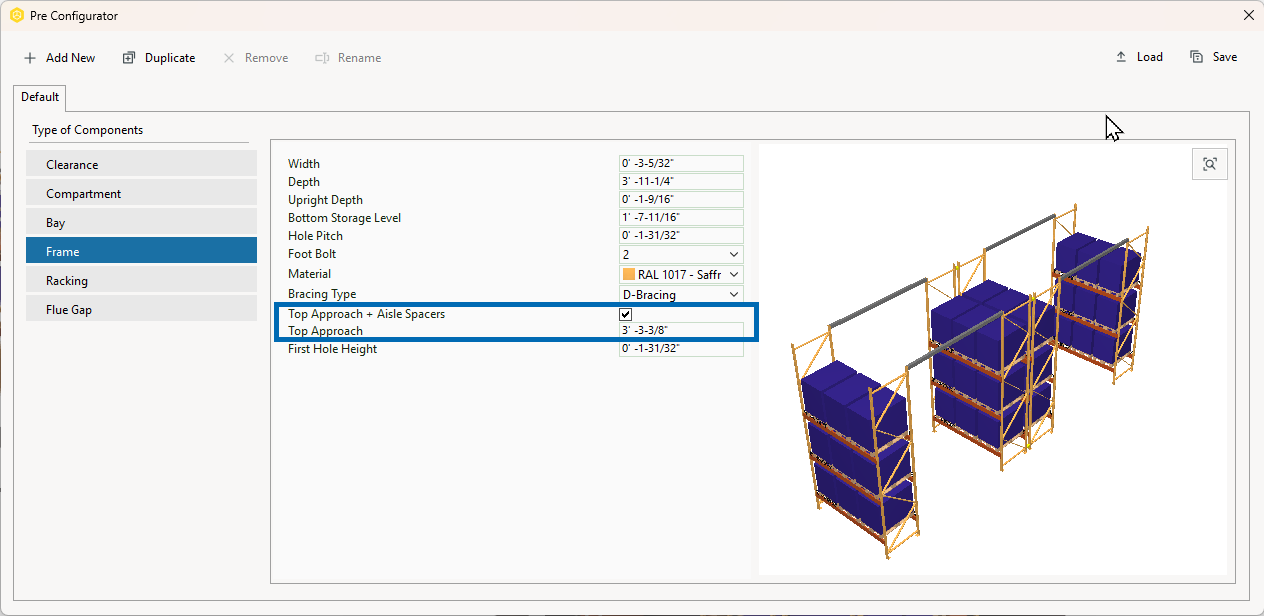Open the zoom preview icon above the 3D view

click(1209, 163)
